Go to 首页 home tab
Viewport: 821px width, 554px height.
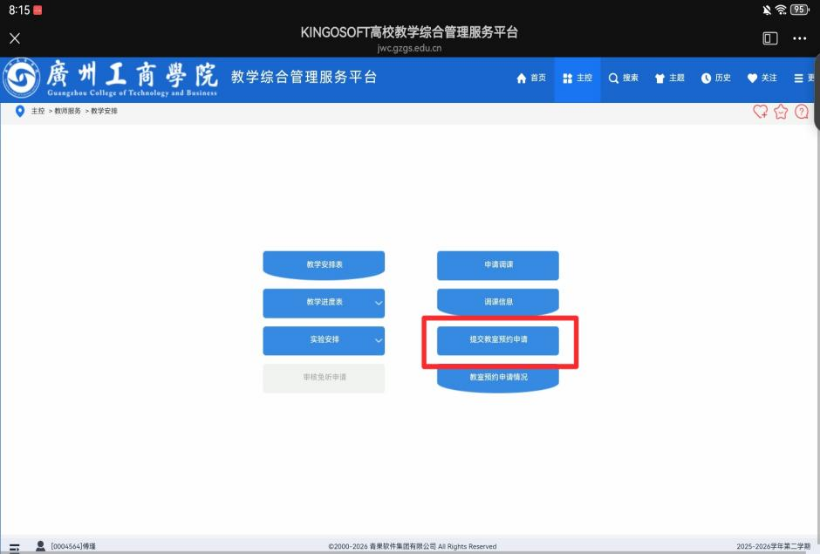coord(531,78)
